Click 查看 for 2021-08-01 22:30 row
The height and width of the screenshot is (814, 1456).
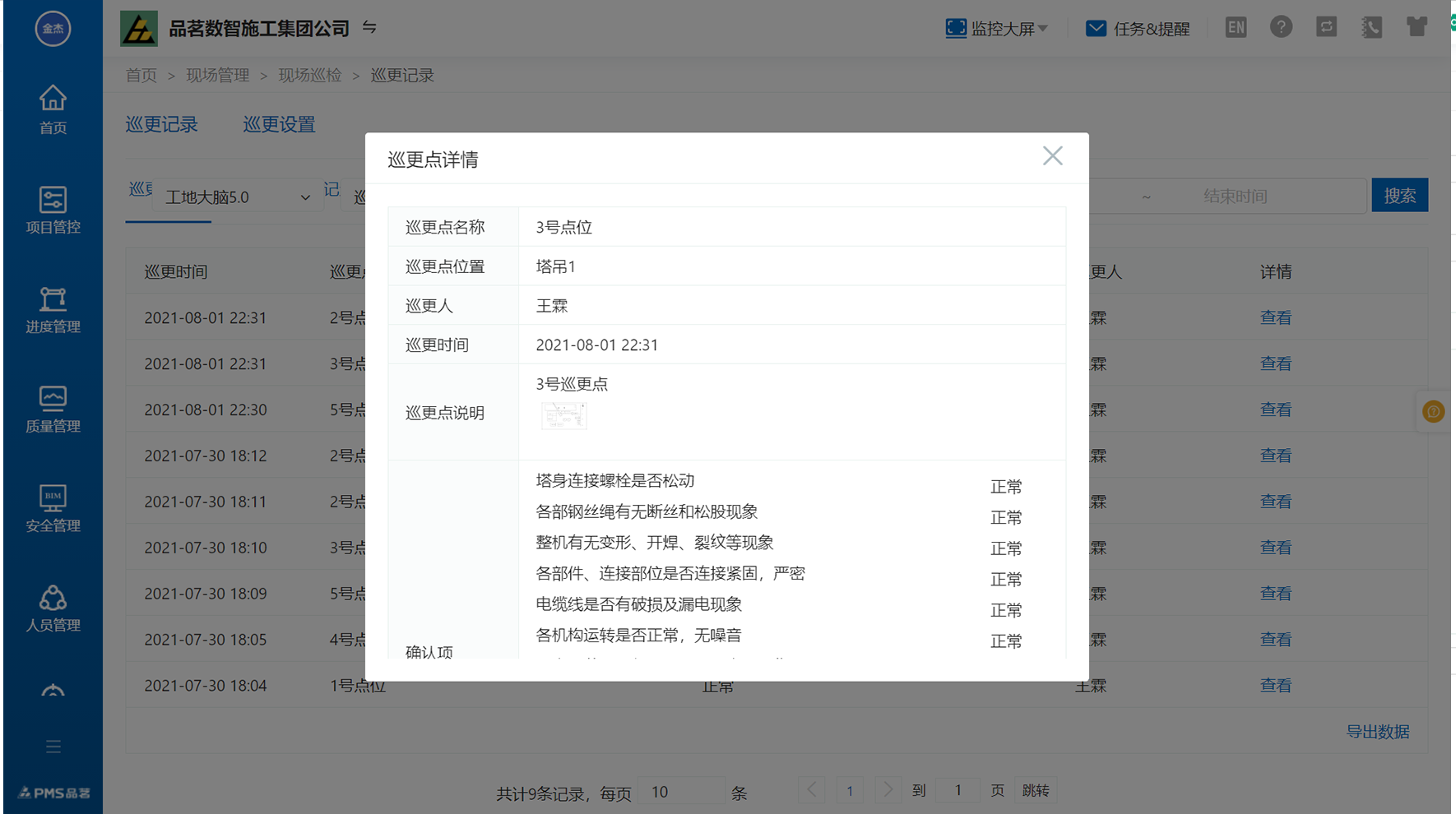click(1275, 409)
